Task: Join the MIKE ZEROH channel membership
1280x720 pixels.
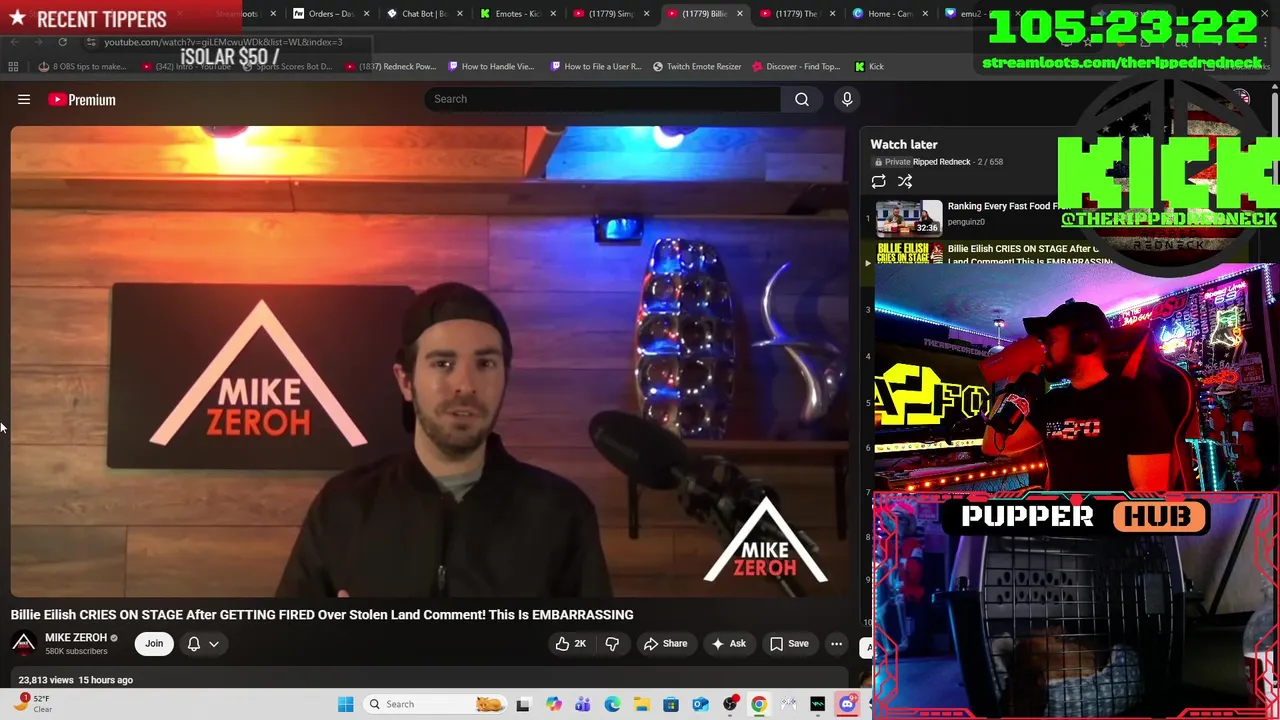Action: (154, 644)
